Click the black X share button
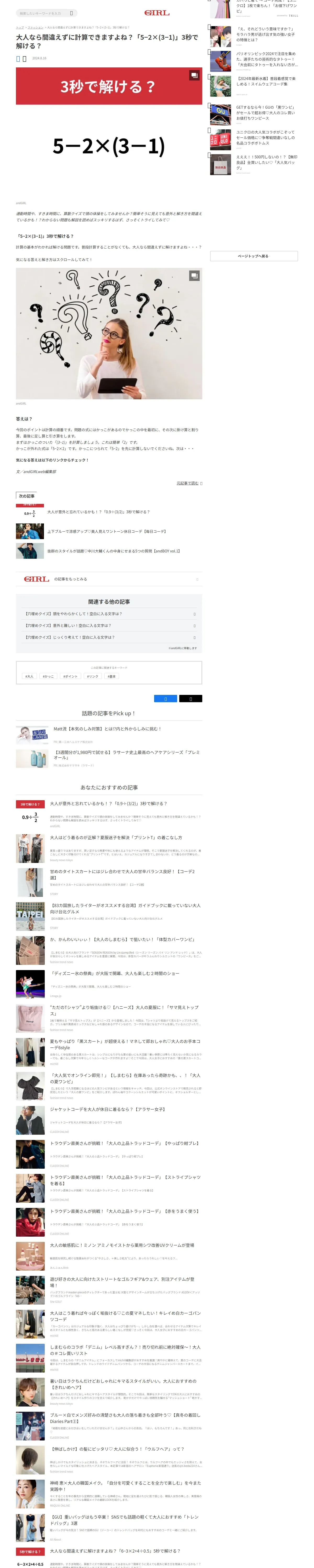Screen dimensions: 314x1568 190,699
